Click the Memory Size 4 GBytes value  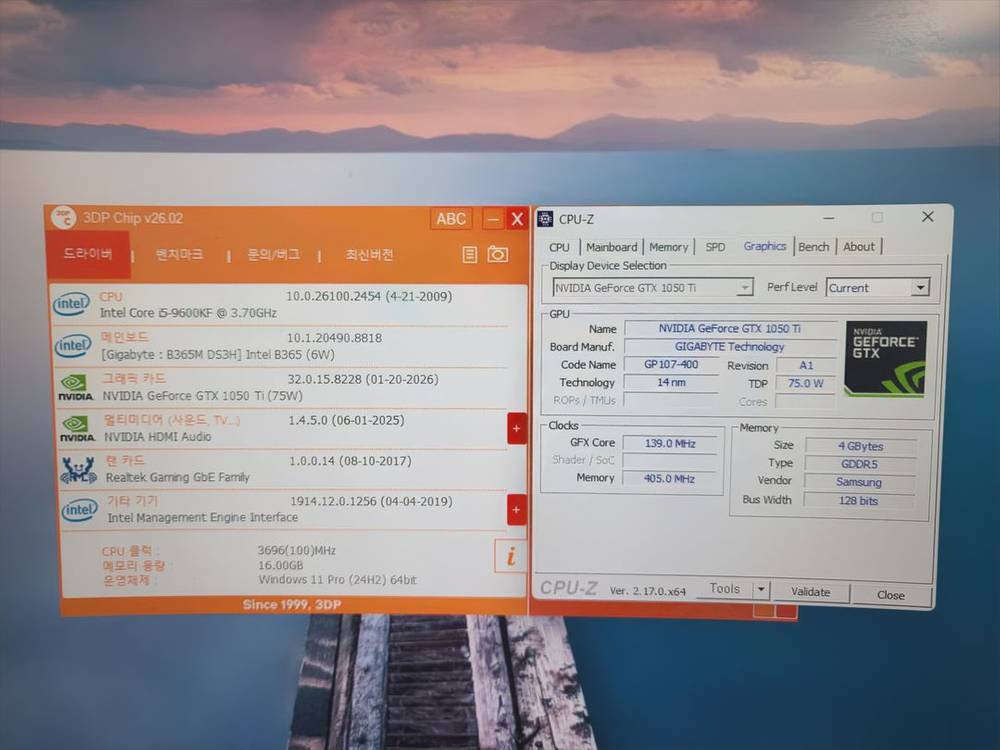point(860,446)
